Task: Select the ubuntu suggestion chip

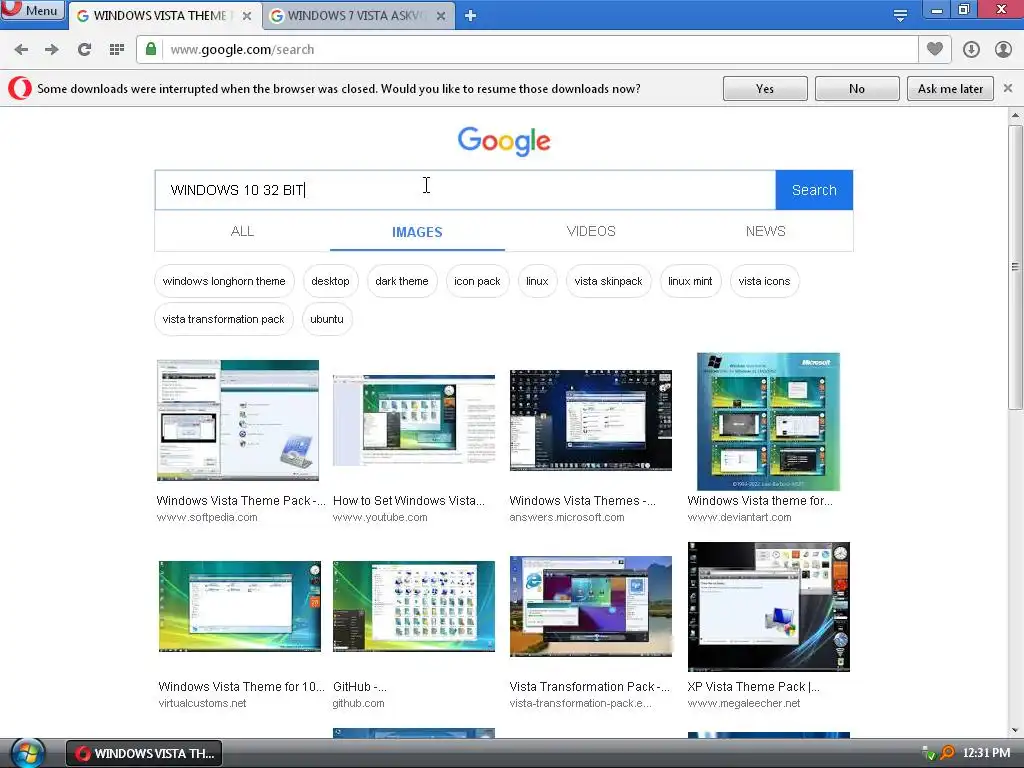Action: click(x=327, y=319)
